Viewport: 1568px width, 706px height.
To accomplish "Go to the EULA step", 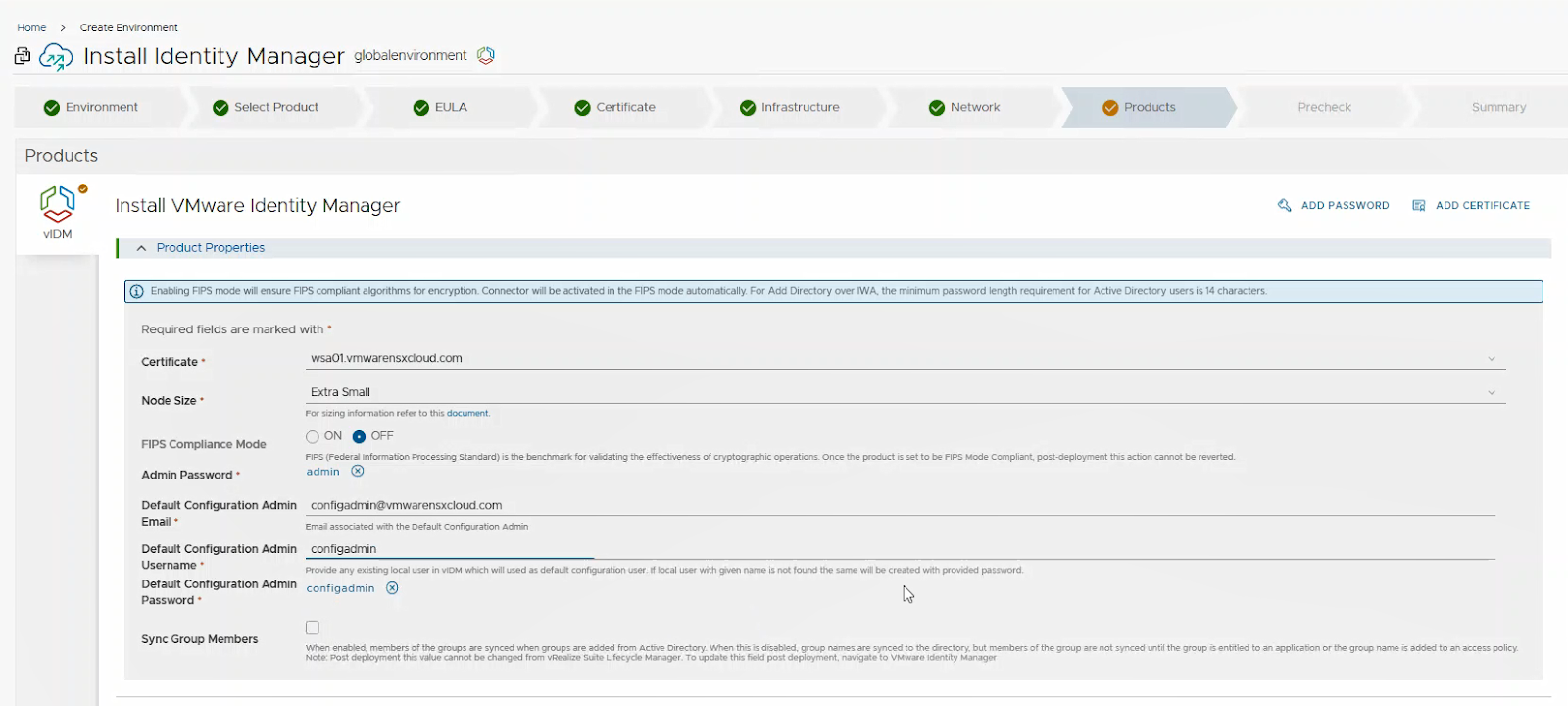I will click(448, 108).
